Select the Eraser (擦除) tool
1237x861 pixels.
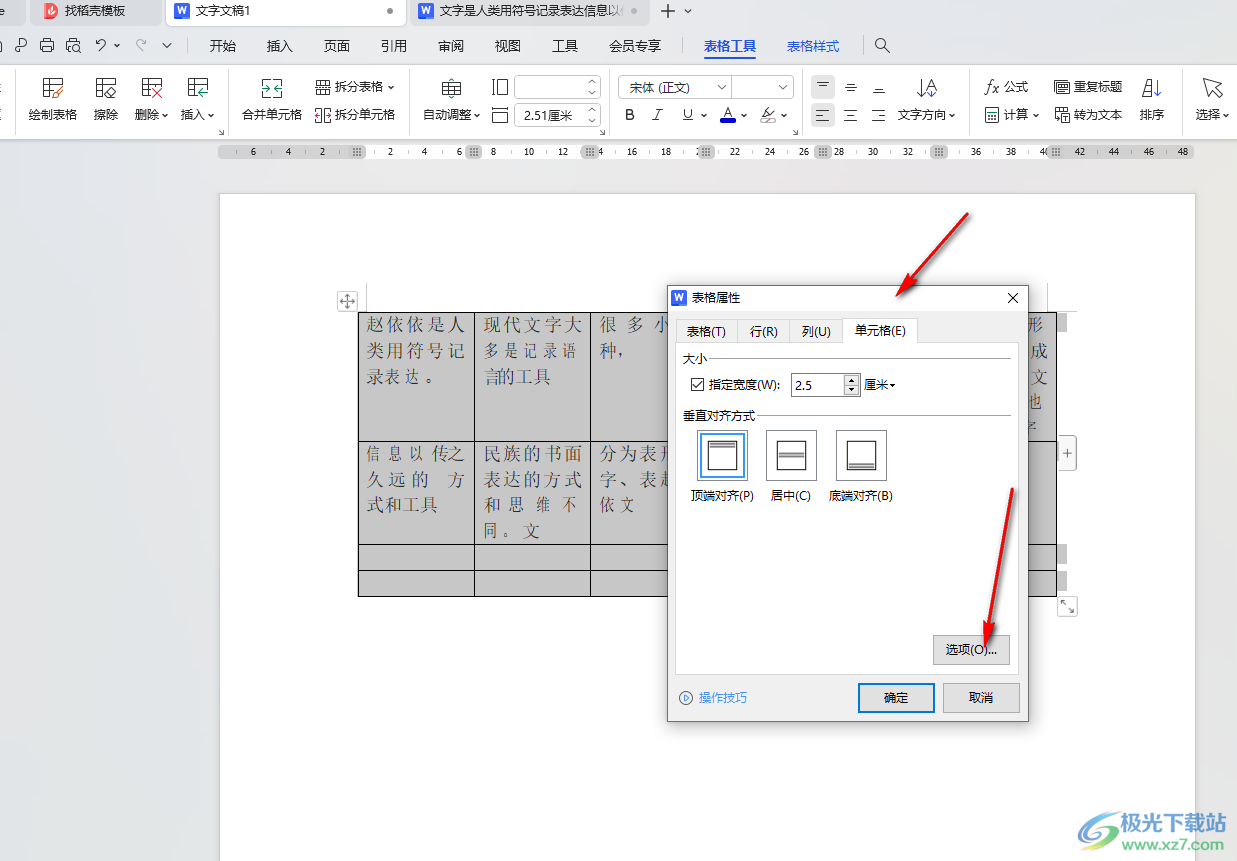(106, 100)
